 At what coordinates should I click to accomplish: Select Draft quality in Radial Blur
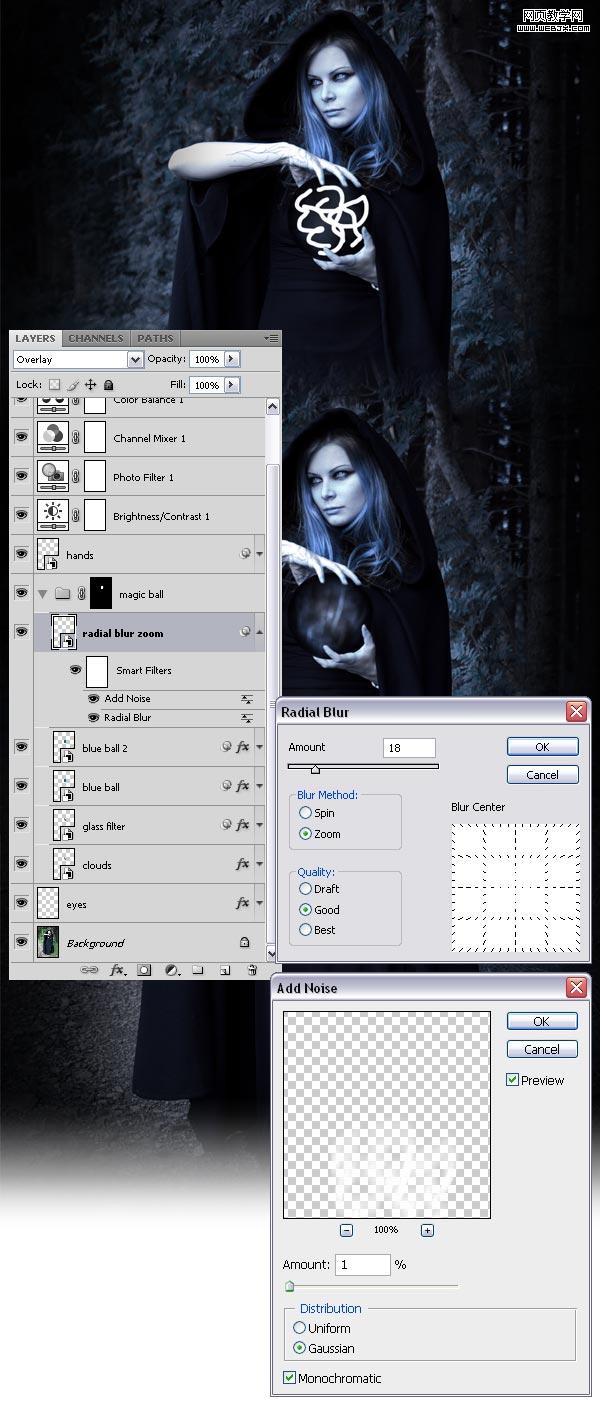point(305,888)
